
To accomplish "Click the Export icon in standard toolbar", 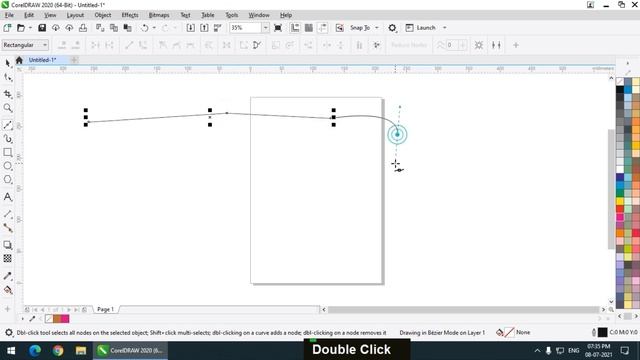I will (204, 28).
